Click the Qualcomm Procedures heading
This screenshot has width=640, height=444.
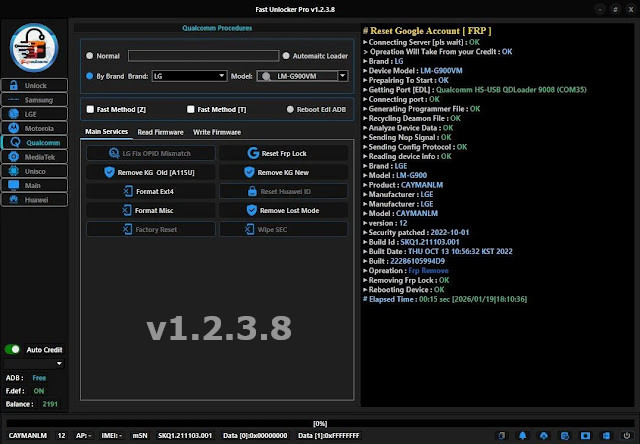coord(217,28)
